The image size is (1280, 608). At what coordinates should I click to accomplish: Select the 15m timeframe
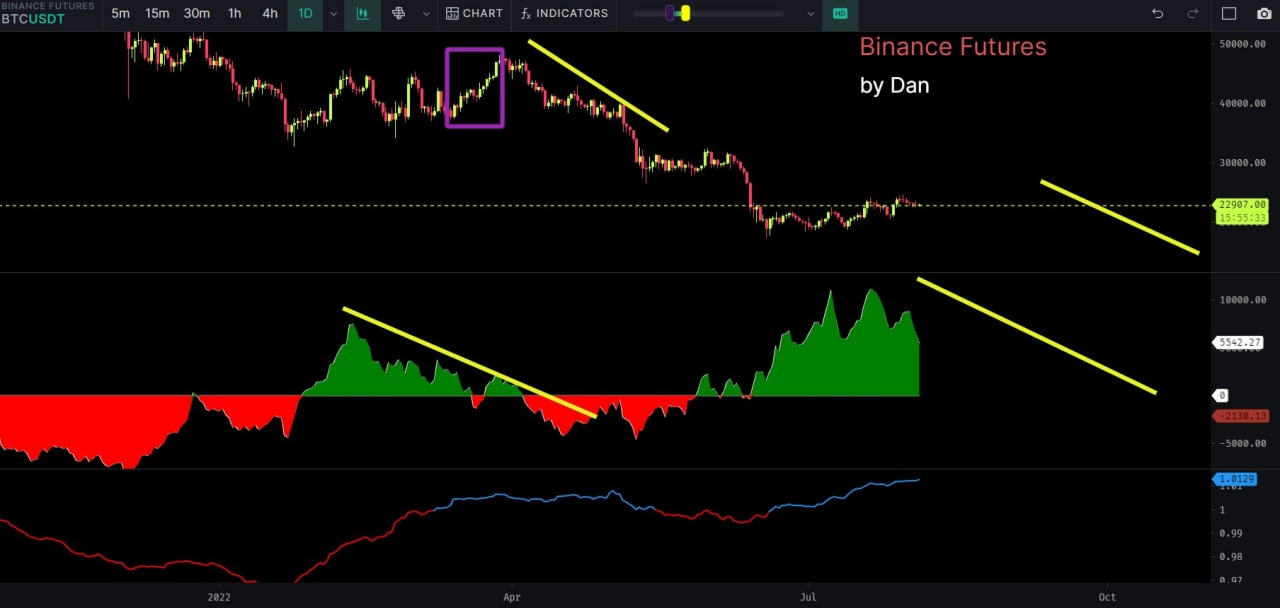tap(157, 14)
